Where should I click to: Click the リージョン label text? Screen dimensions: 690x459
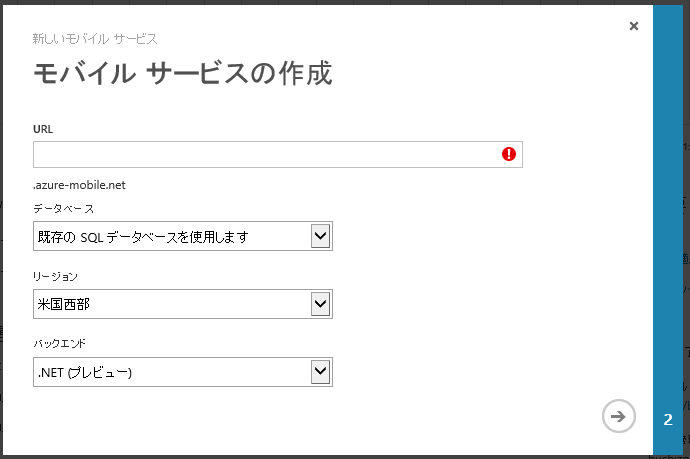click(x=55, y=275)
